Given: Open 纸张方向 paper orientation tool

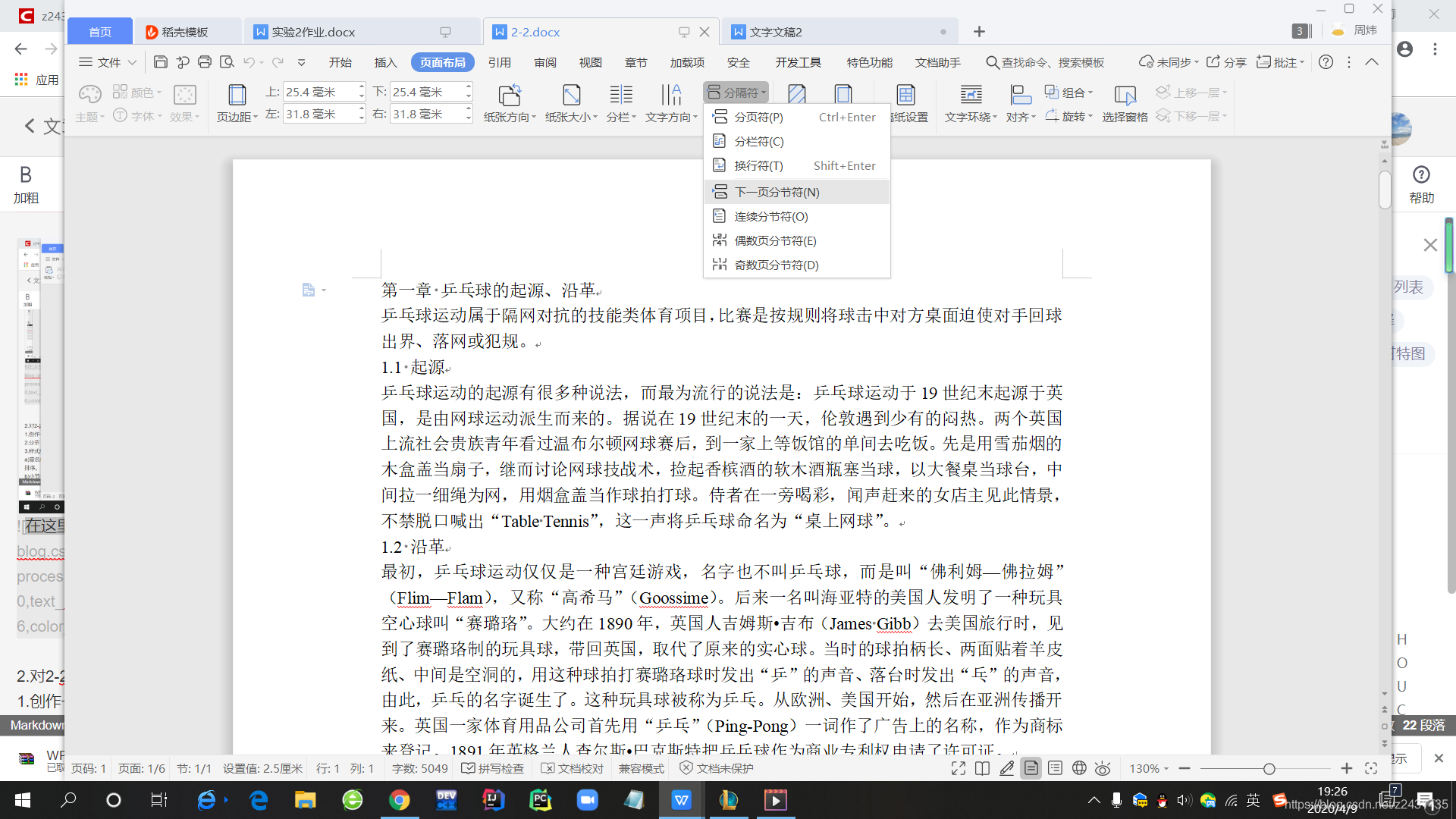Looking at the screenshot, I should 510,102.
